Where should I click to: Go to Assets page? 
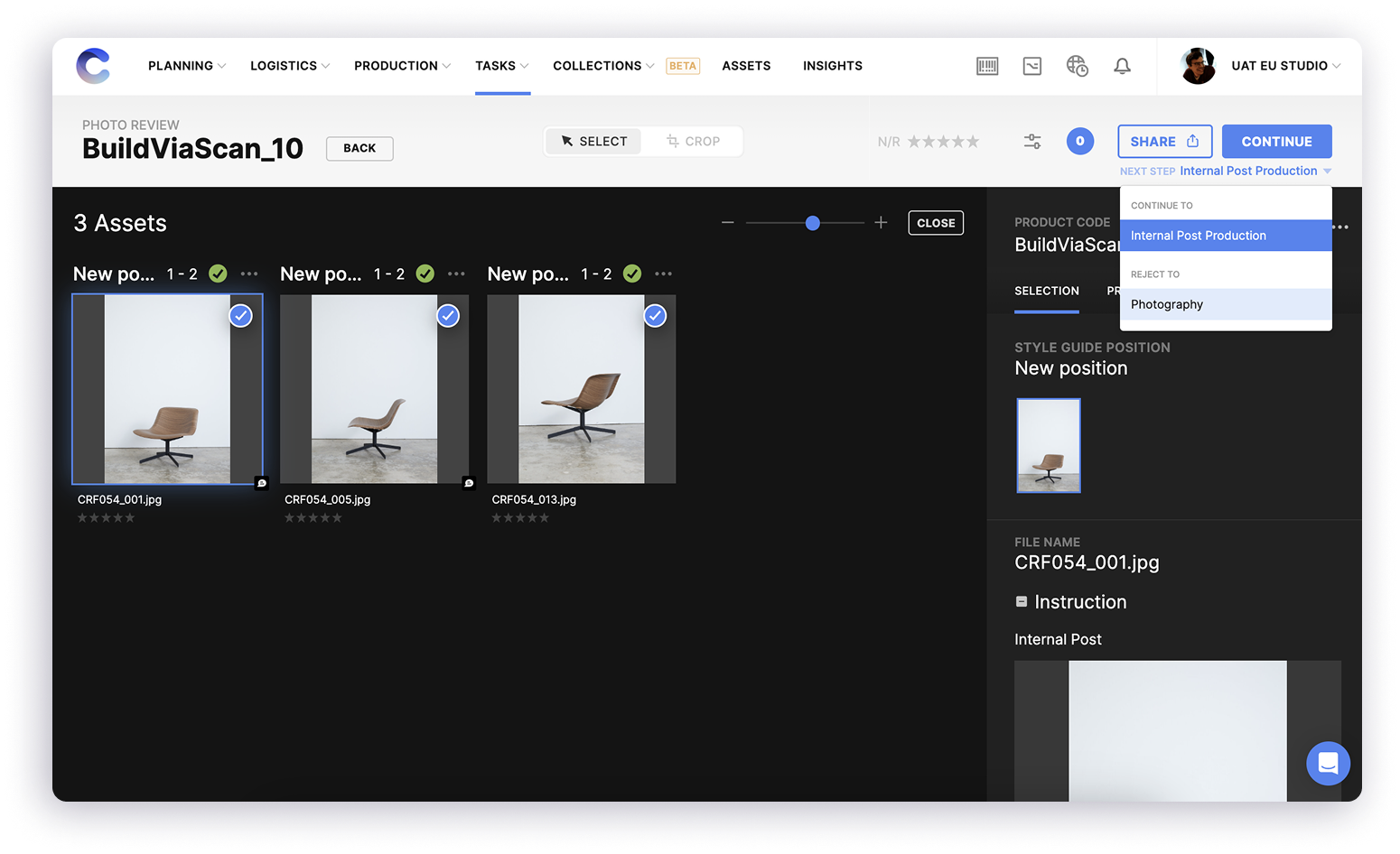point(746,66)
